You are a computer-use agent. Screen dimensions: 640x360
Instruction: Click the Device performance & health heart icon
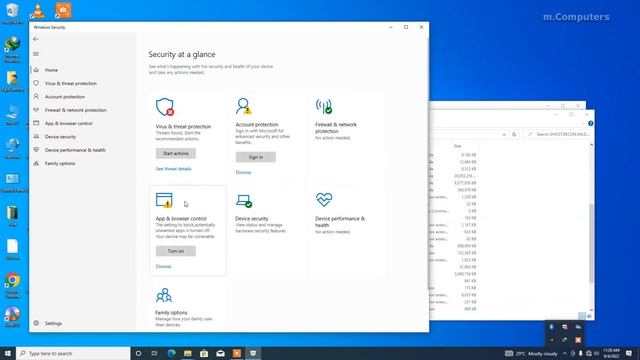coord(324,200)
